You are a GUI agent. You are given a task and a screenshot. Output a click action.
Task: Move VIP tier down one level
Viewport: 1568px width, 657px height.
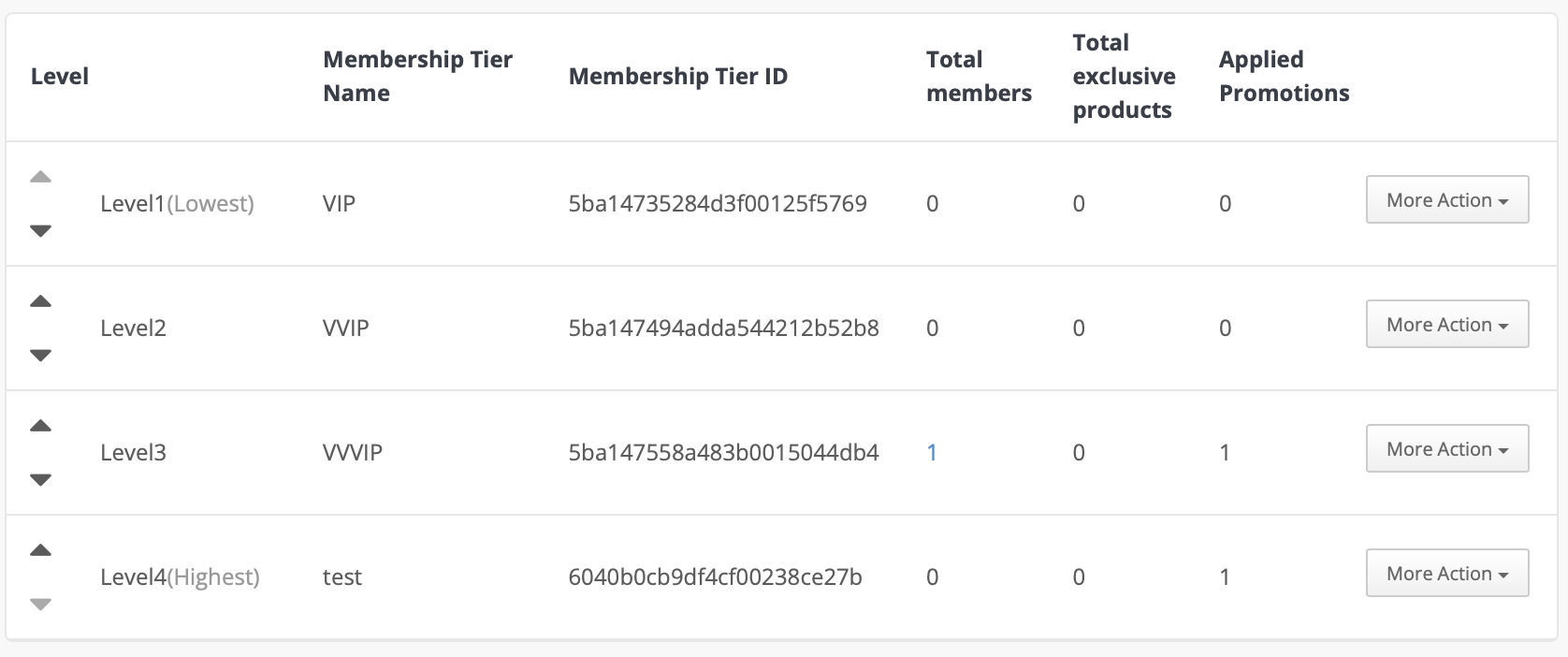pos(40,230)
